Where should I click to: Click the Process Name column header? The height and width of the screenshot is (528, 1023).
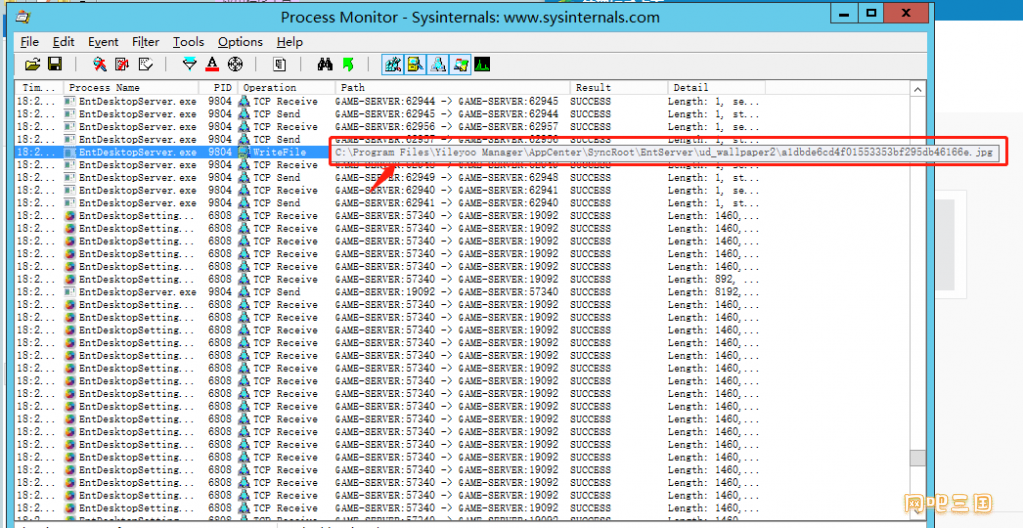point(131,87)
